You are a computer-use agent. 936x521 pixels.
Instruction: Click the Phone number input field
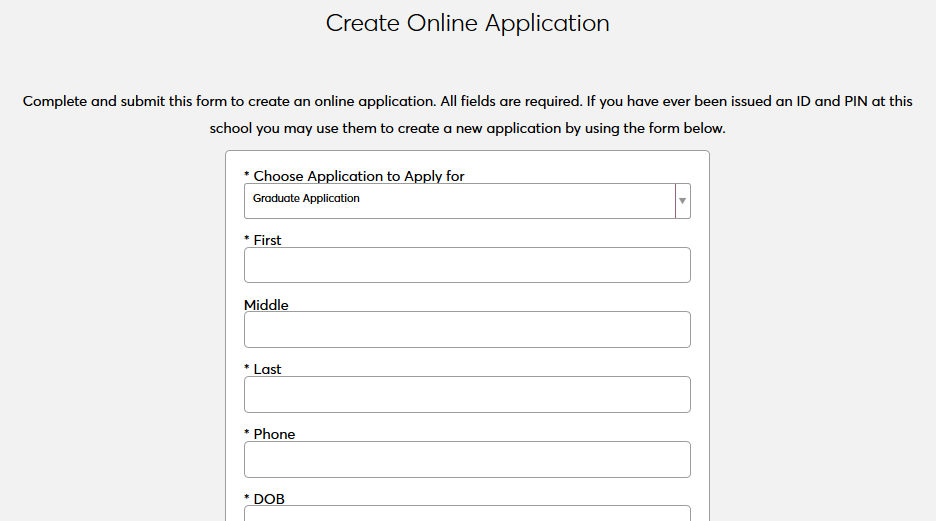(x=467, y=459)
